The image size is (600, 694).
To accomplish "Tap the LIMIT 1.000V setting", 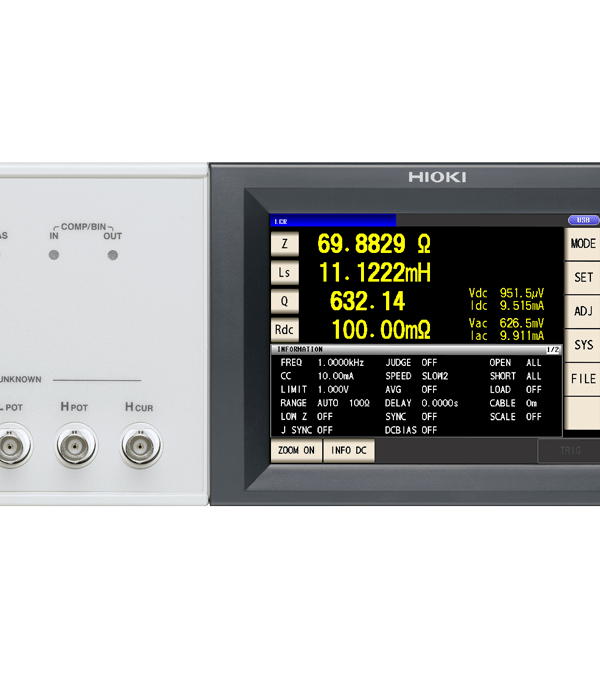I will [315, 390].
